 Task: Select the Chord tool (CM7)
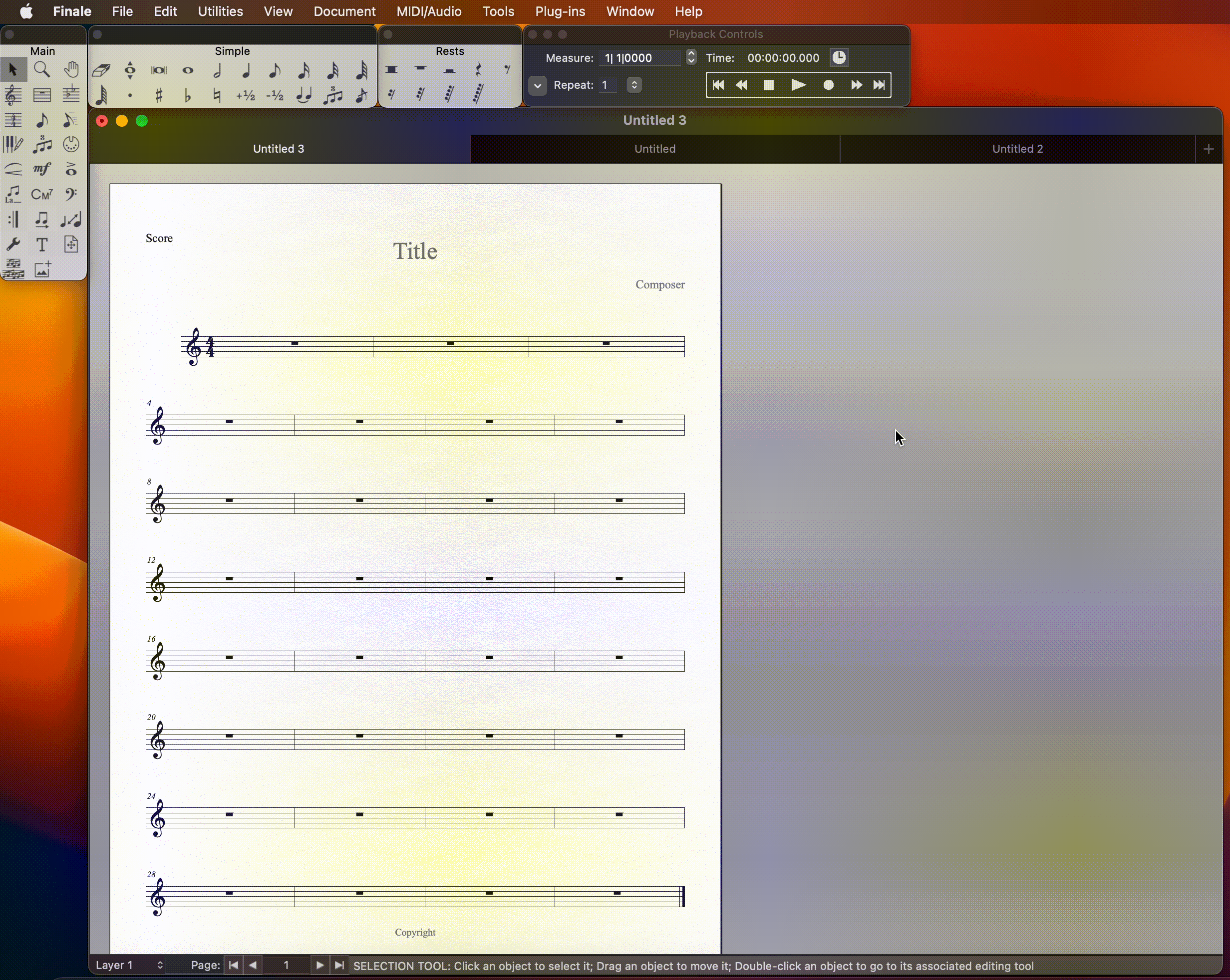[41, 195]
